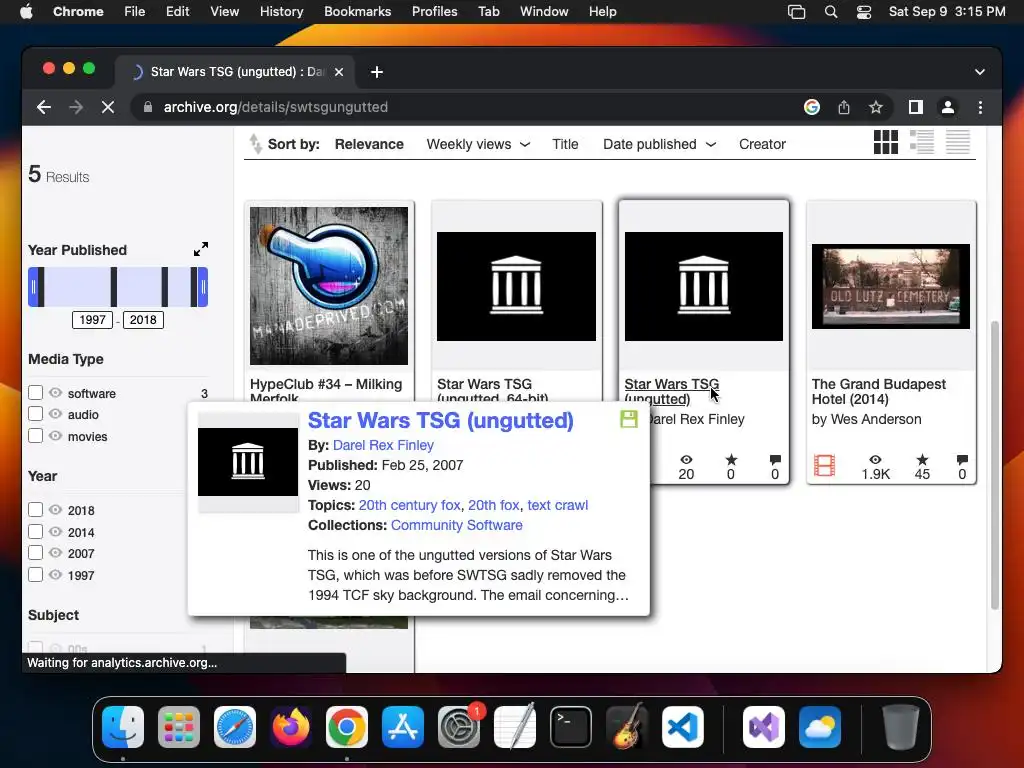Open the Bookmarks menu
1024x768 pixels.
click(x=357, y=12)
